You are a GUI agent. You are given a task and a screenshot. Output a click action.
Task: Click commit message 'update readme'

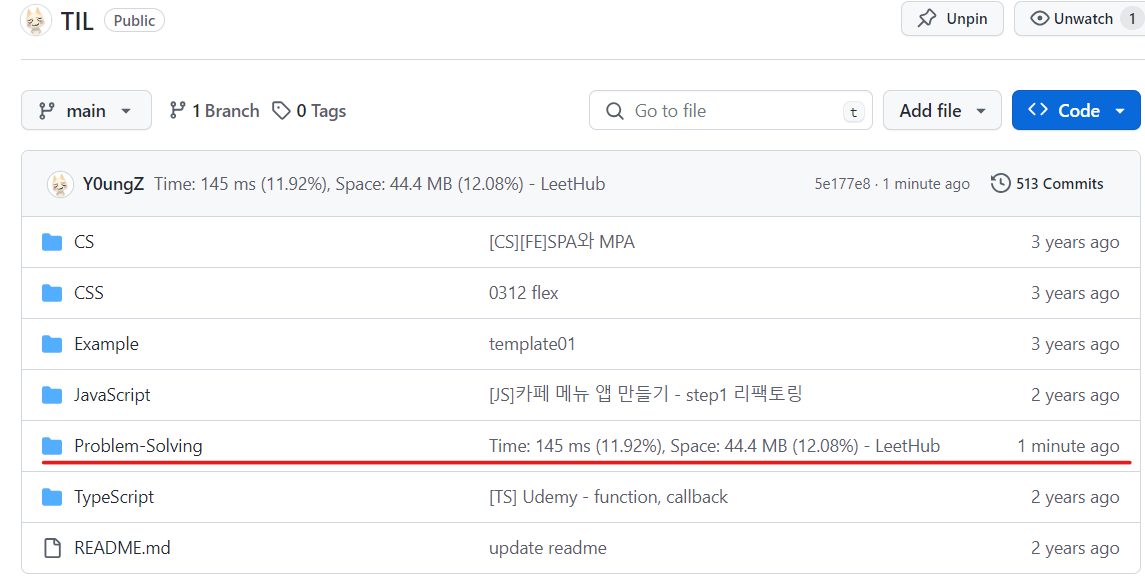pos(548,548)
